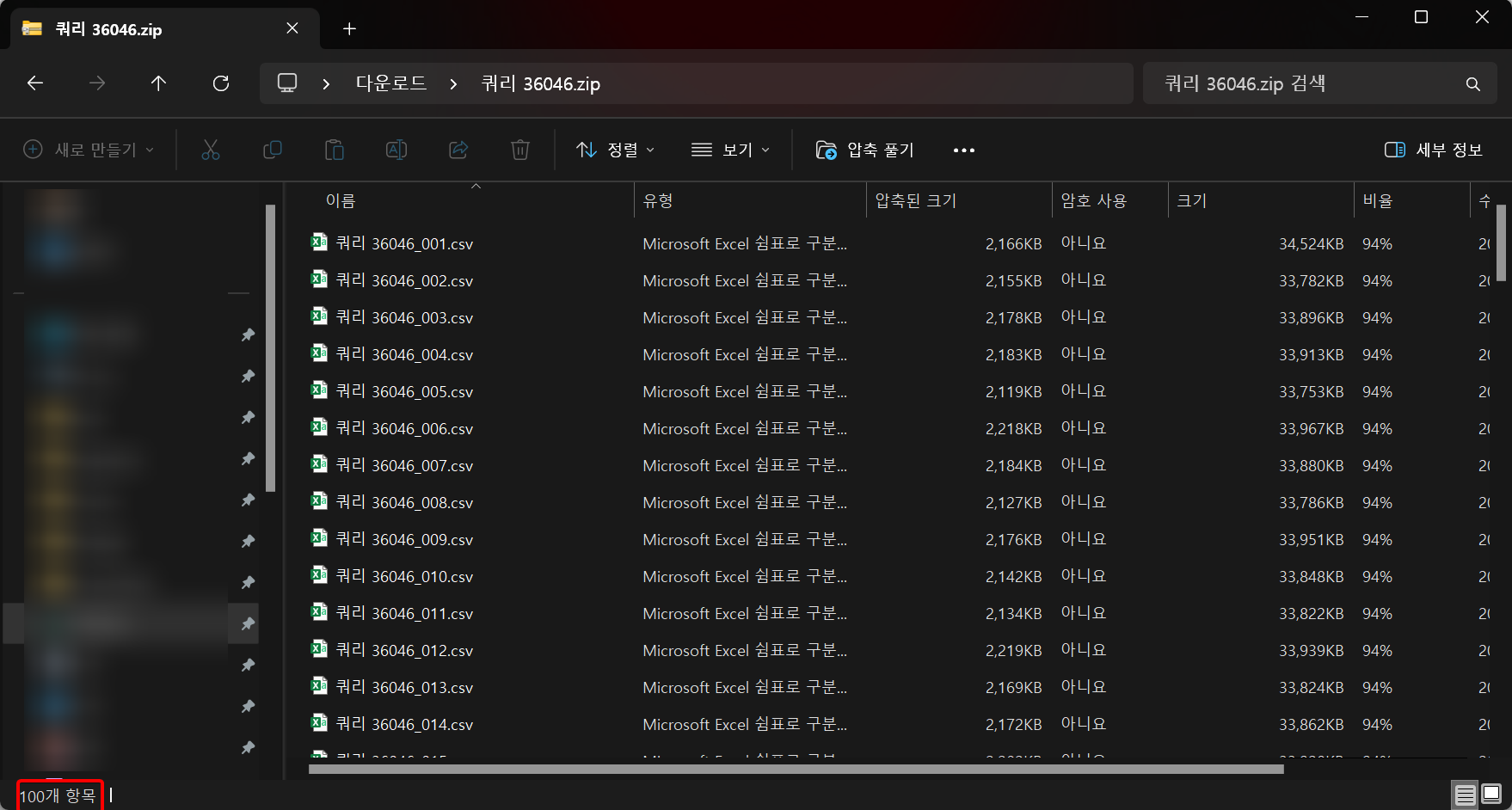Open the three-dots more options menu
Viewport: 1512px width, 810px height.
pos(964,150)
